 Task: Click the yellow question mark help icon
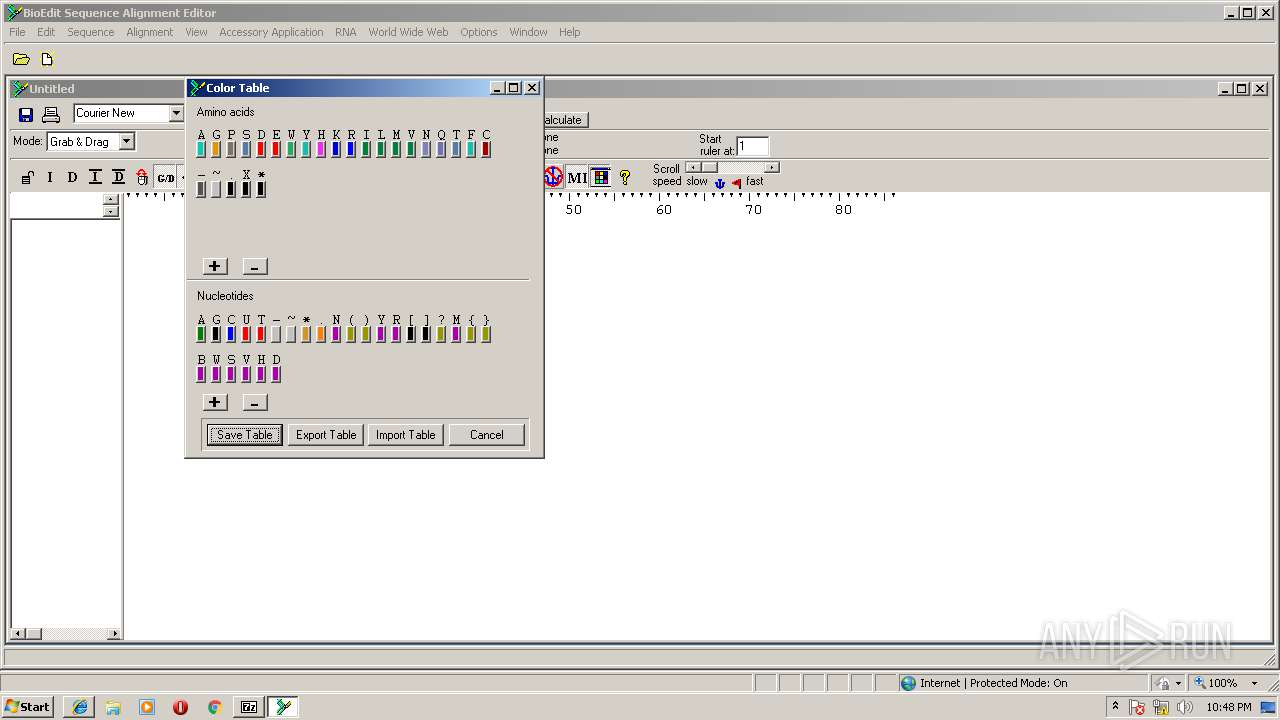(x=625, y=177)
